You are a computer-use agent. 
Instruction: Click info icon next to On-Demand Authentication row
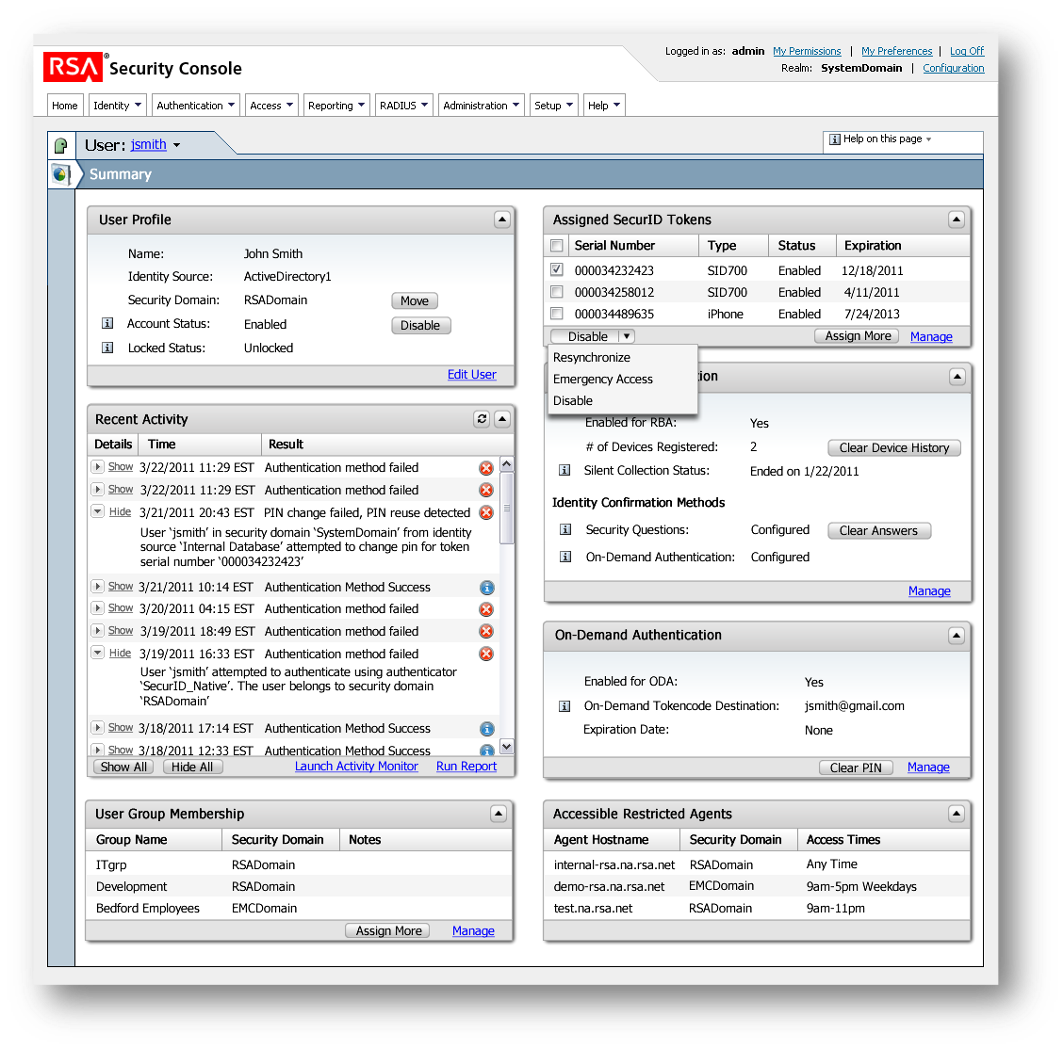pos(566,557)
